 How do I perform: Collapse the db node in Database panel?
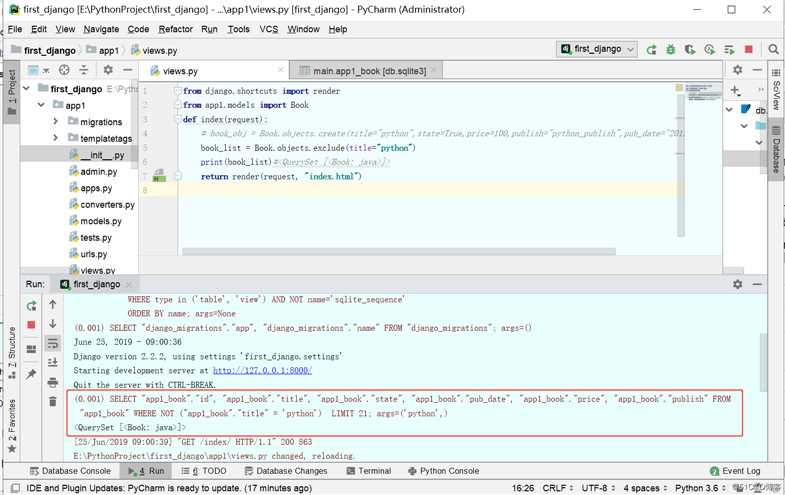tap(729, 110)
